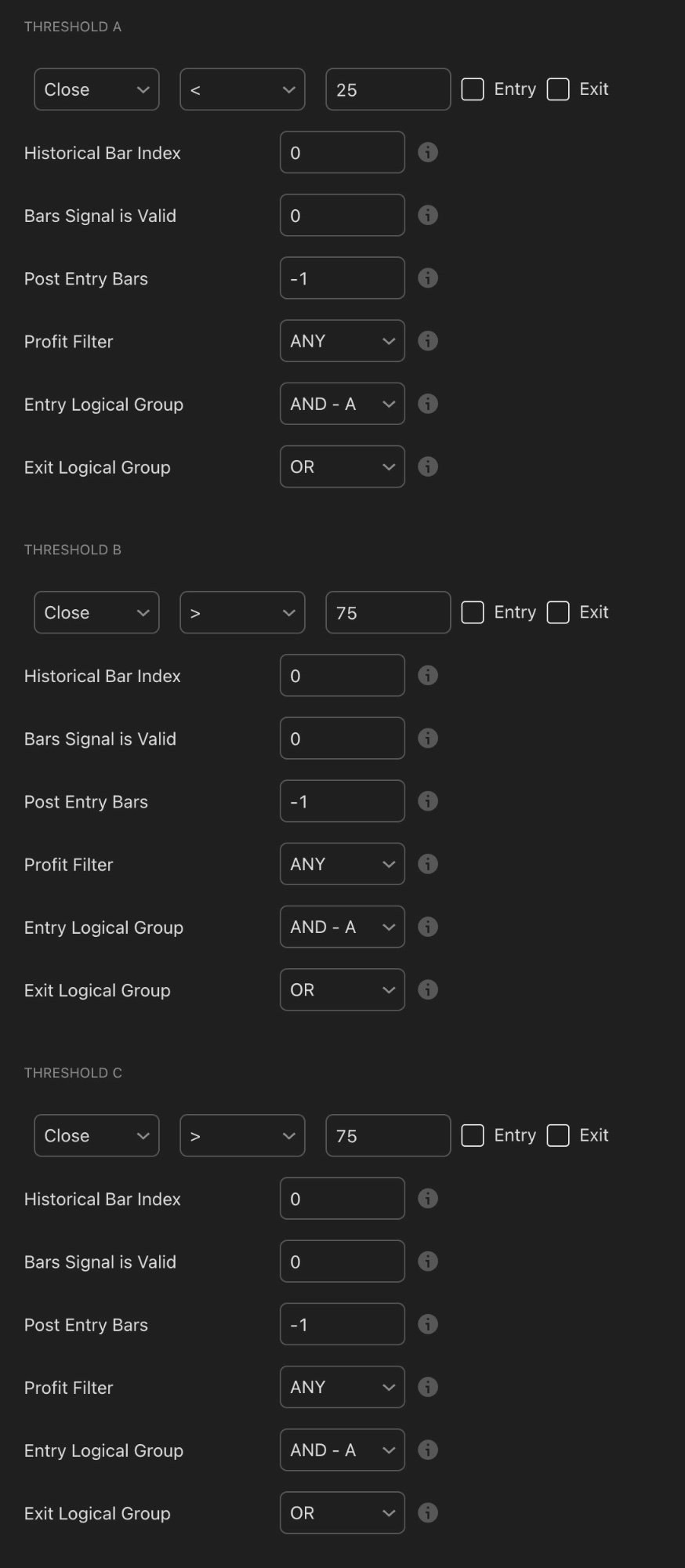The width and height of the screenshot is (685, 1568).
Task: Check Exit box under Threshold C
Action: [x=558, y=1135]
